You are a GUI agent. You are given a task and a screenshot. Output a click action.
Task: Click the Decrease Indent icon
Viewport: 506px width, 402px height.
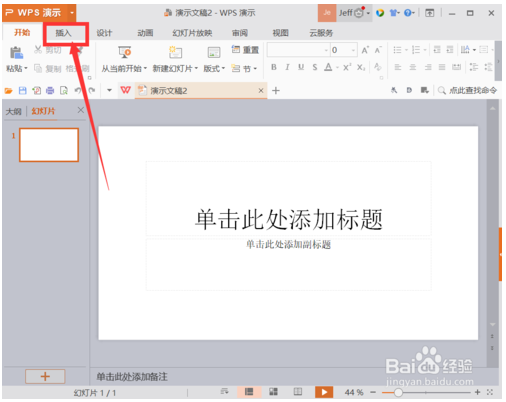click(437, 50)
